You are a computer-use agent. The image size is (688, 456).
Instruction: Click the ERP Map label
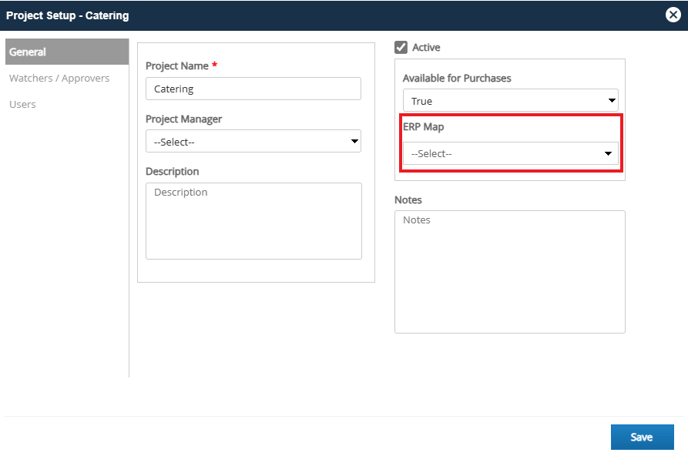tap(423, 127)
